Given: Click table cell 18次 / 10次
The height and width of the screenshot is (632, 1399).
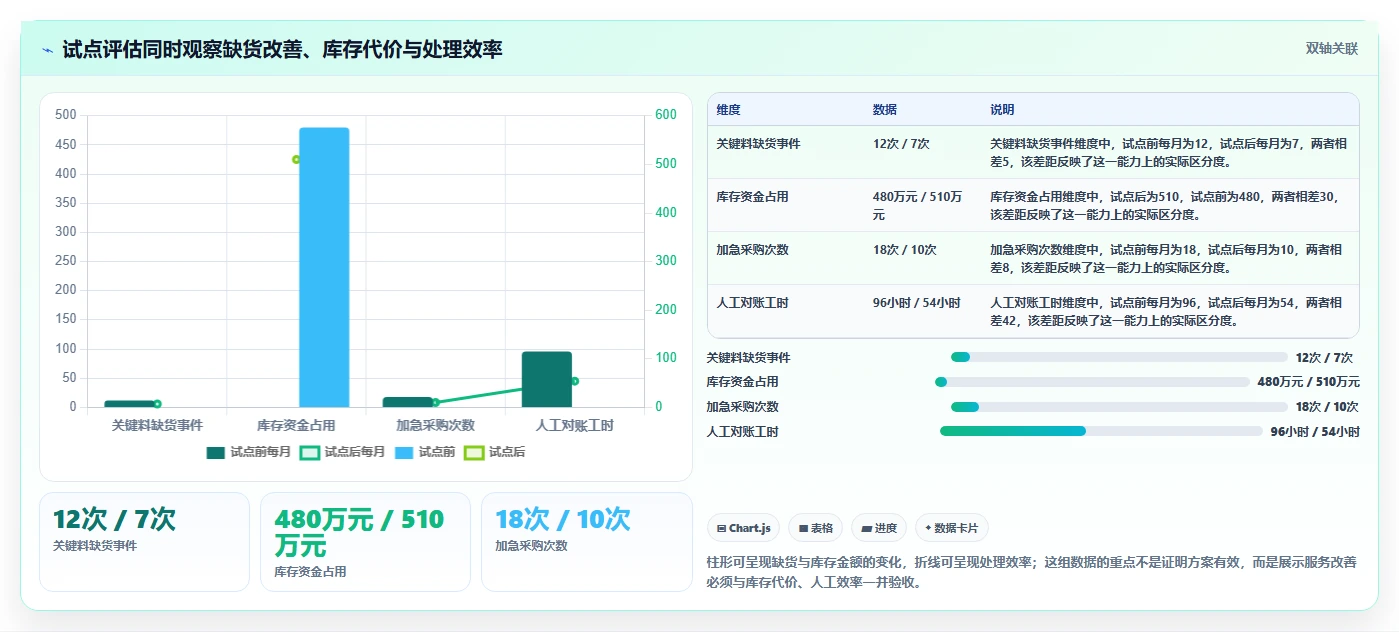Looking at the screenshot, I should coord(904,250).
